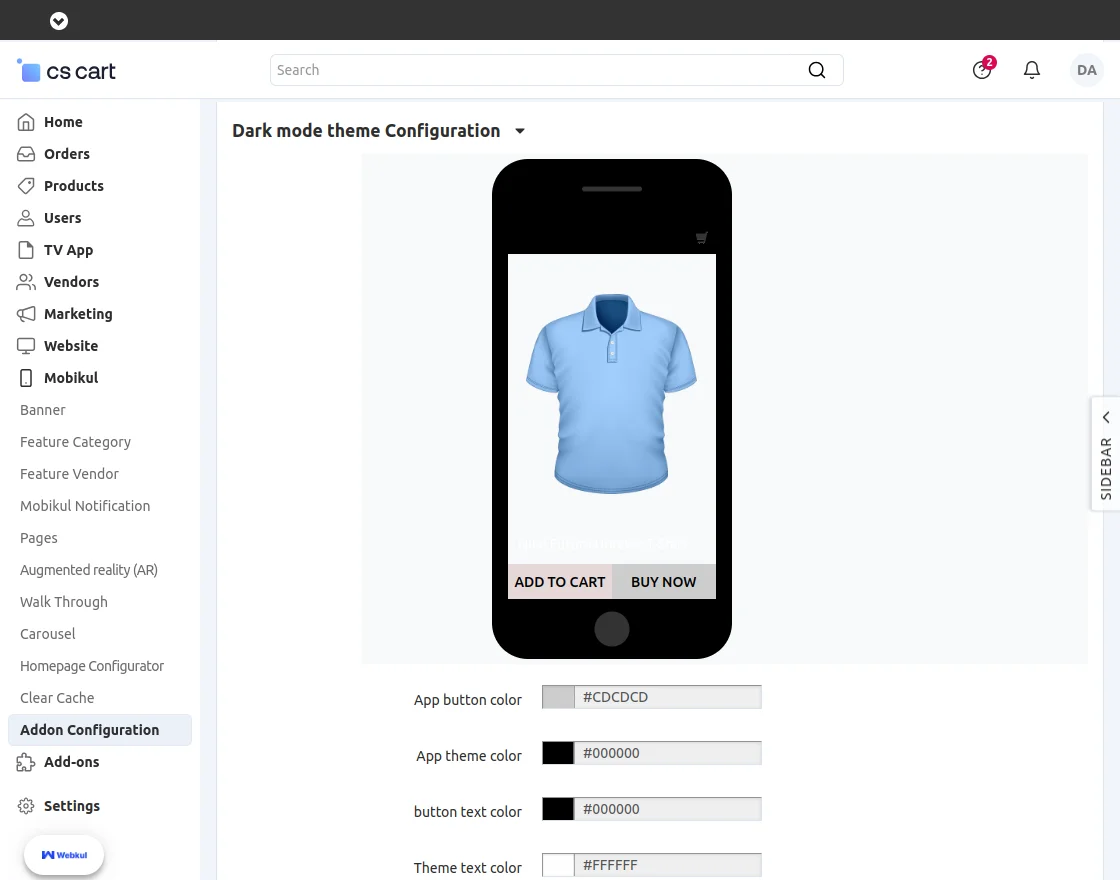
Task: Expand the Dark mode theme Configuration dropdown
Action: click(520, 131)
